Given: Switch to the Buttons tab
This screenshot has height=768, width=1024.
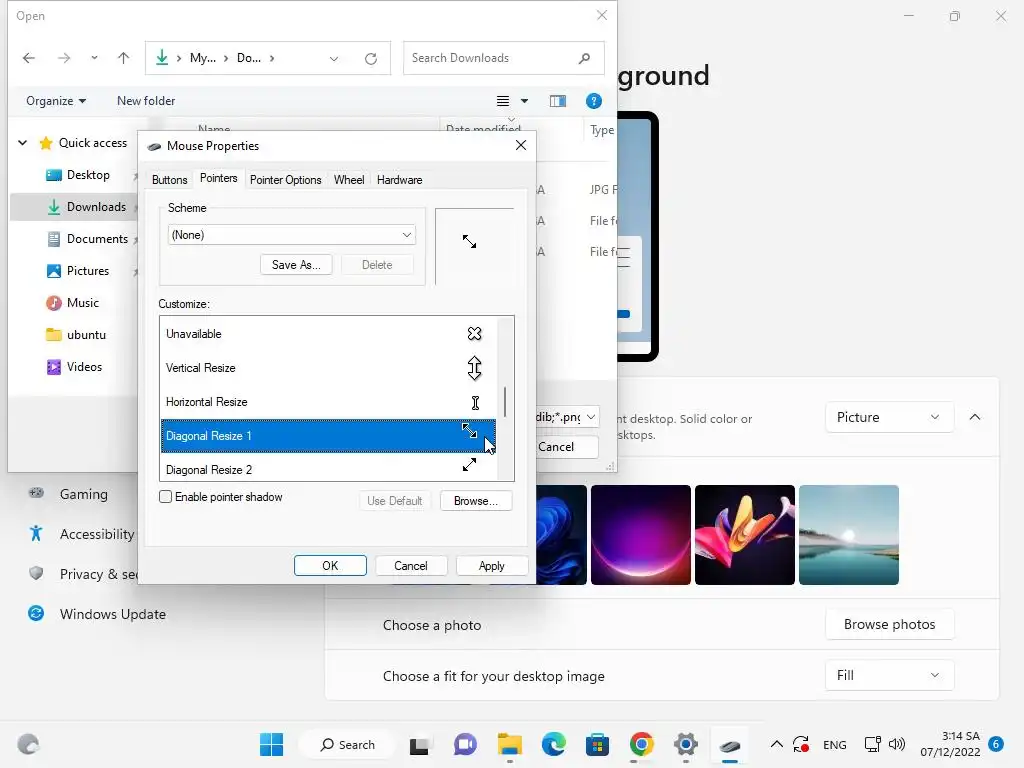Looking at the screenshot, I should point(169,180).
